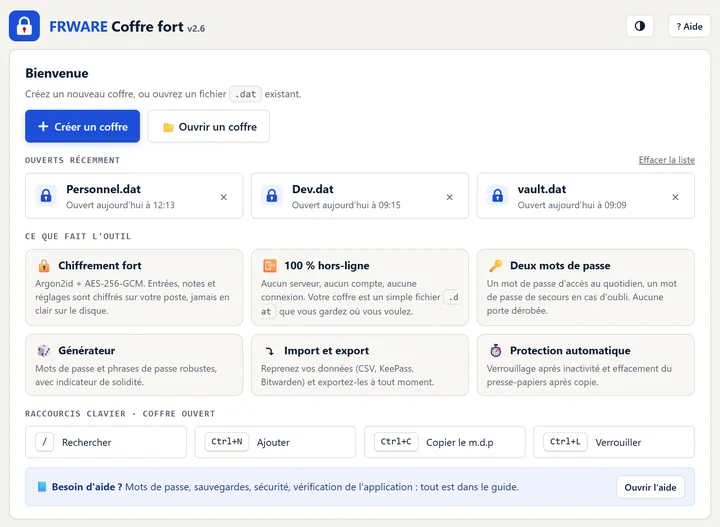Open the Aide help button
The width and height of the screenshot is (720, 527).
(x=689, y=26)
